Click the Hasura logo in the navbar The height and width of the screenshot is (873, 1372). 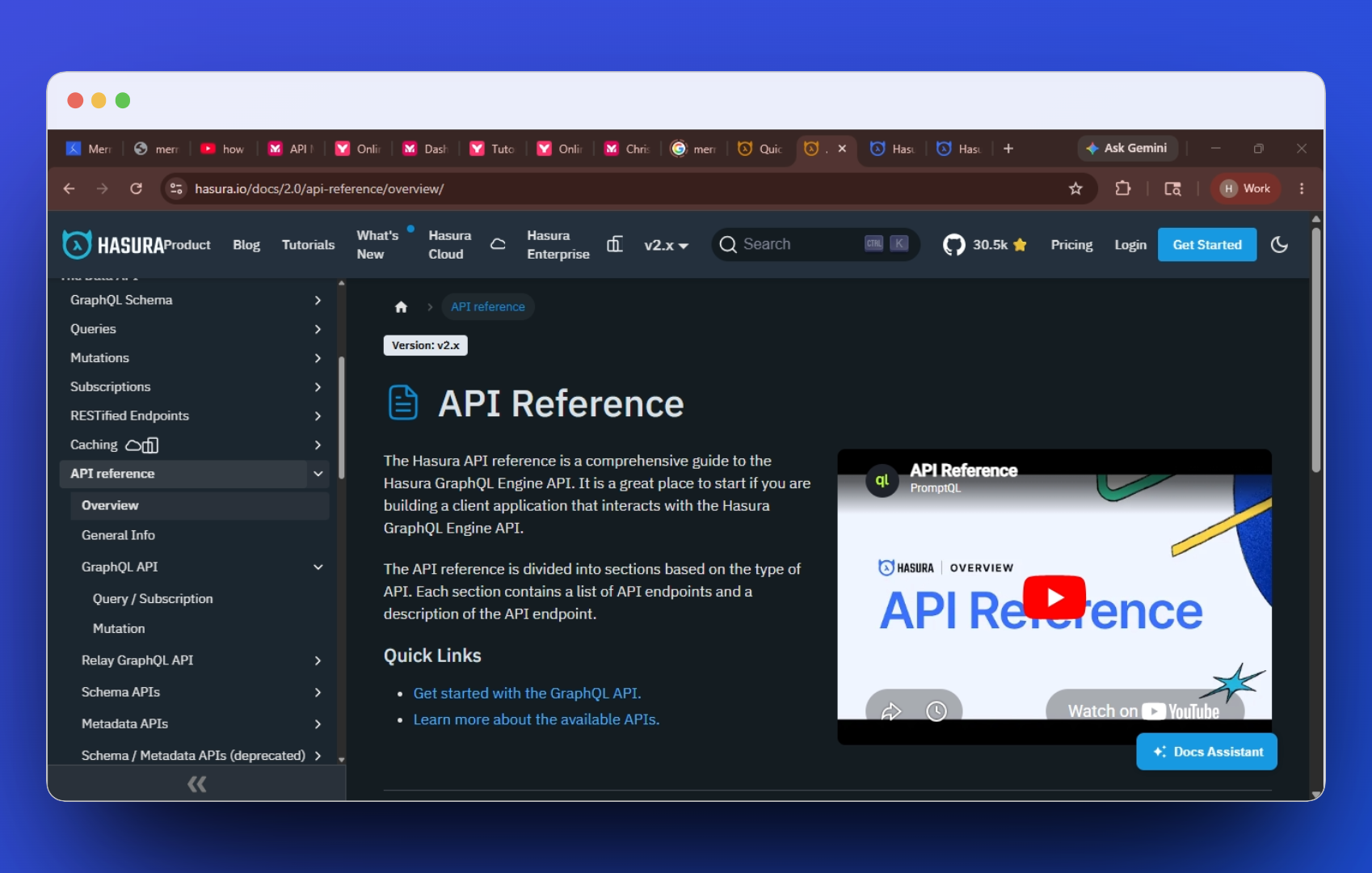click(x=113, y=244)
